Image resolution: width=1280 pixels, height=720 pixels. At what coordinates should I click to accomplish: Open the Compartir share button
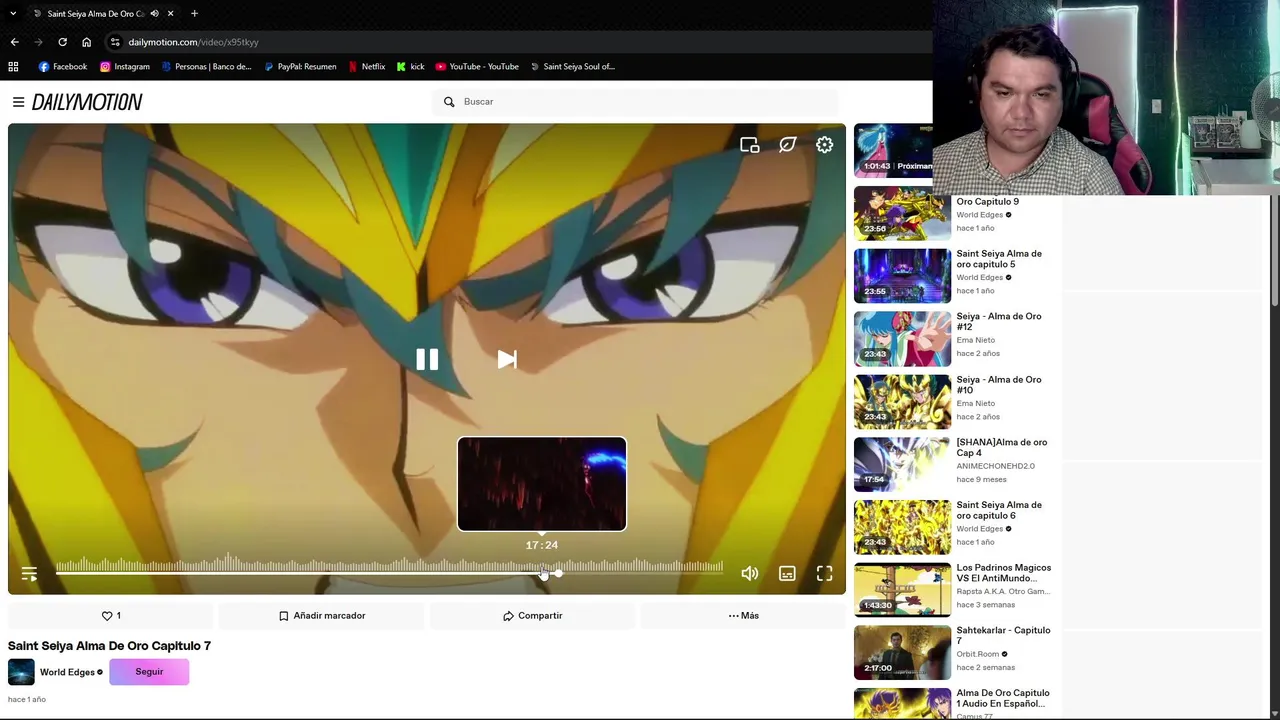(533, 616)
